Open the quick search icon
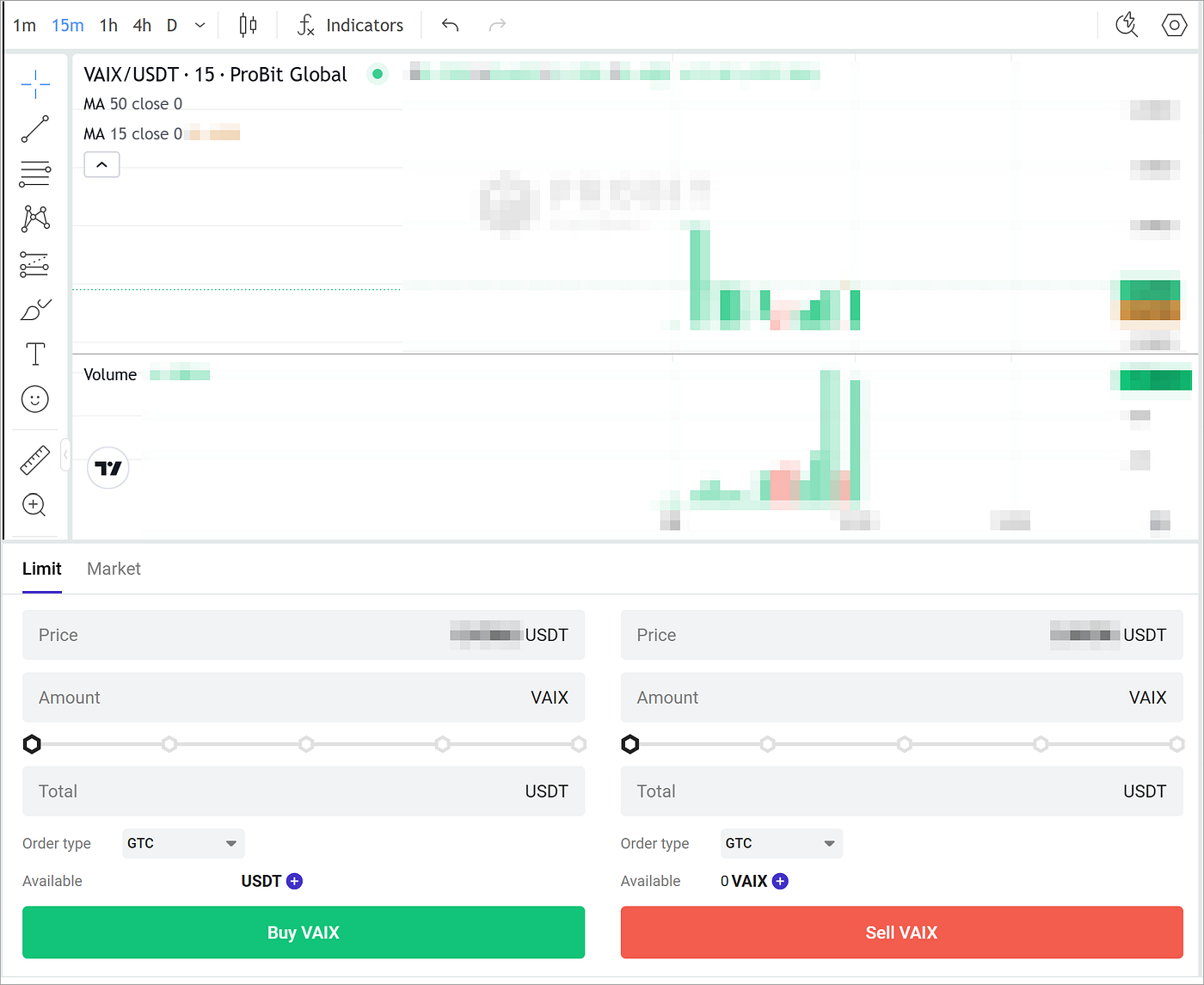The width and height of the screenshot is (1204, 985). pyautogui.click(x=1127, y=25)
